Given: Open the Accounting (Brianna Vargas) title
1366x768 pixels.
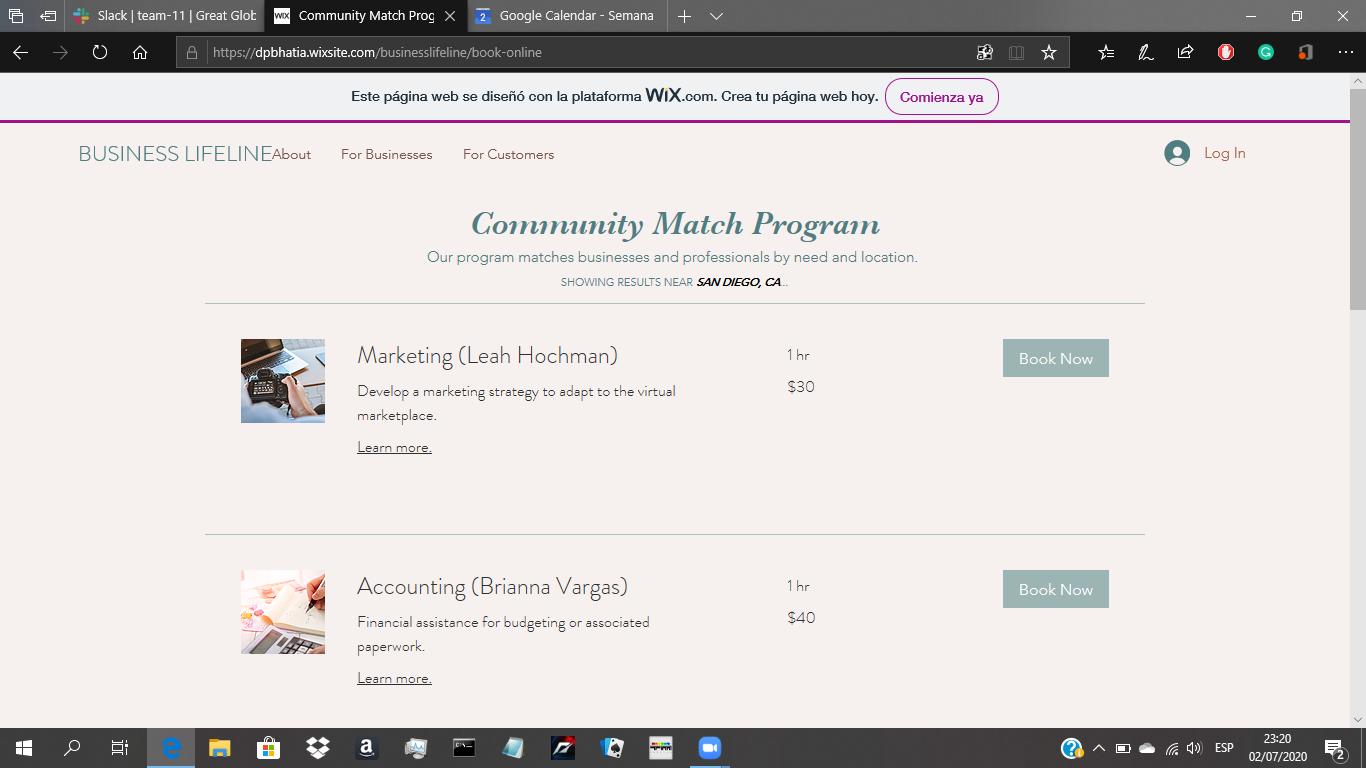Looking at the screenshot, I should [x=492, y=586].
